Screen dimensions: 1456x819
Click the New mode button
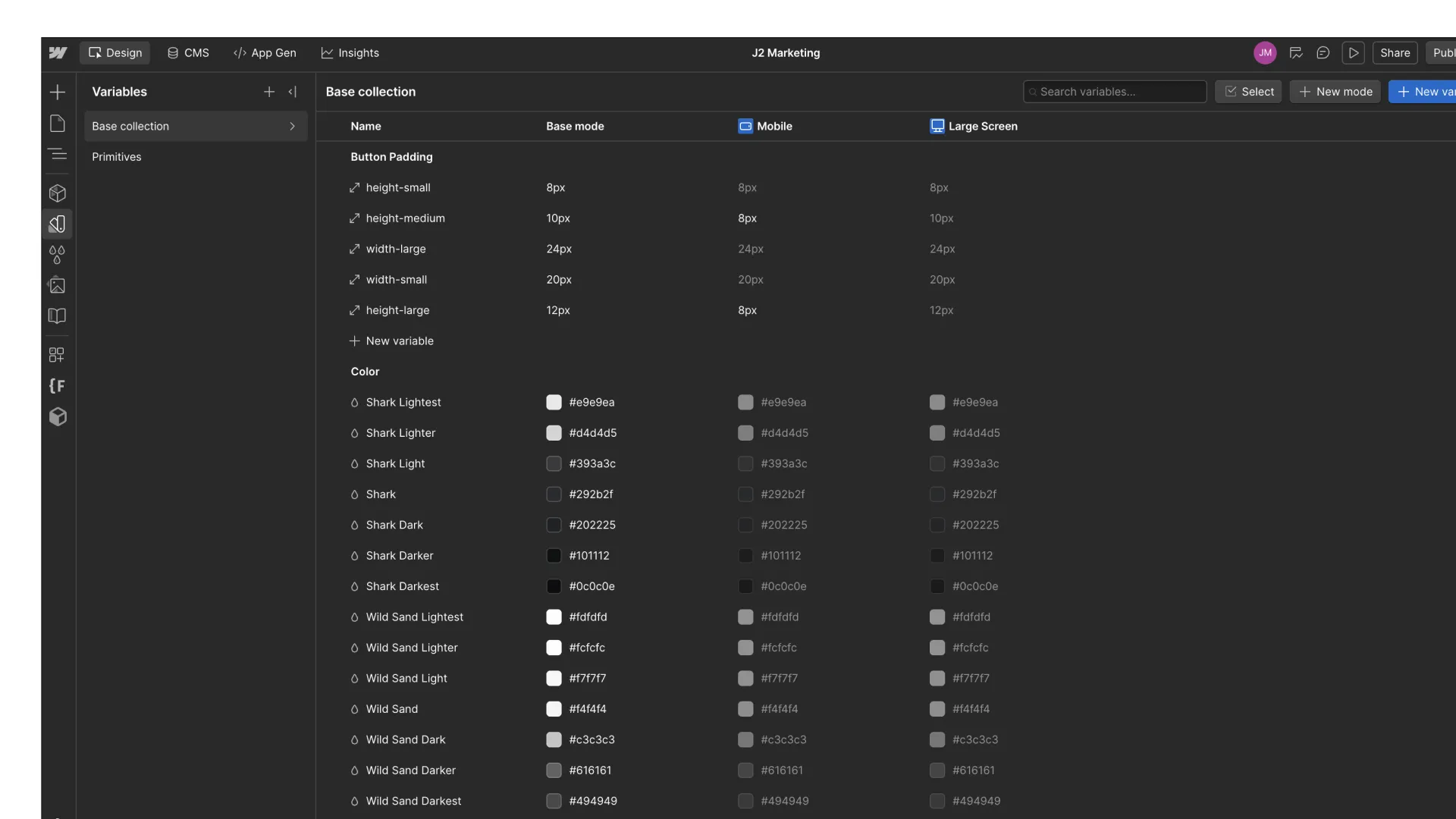pos(1335,92)
